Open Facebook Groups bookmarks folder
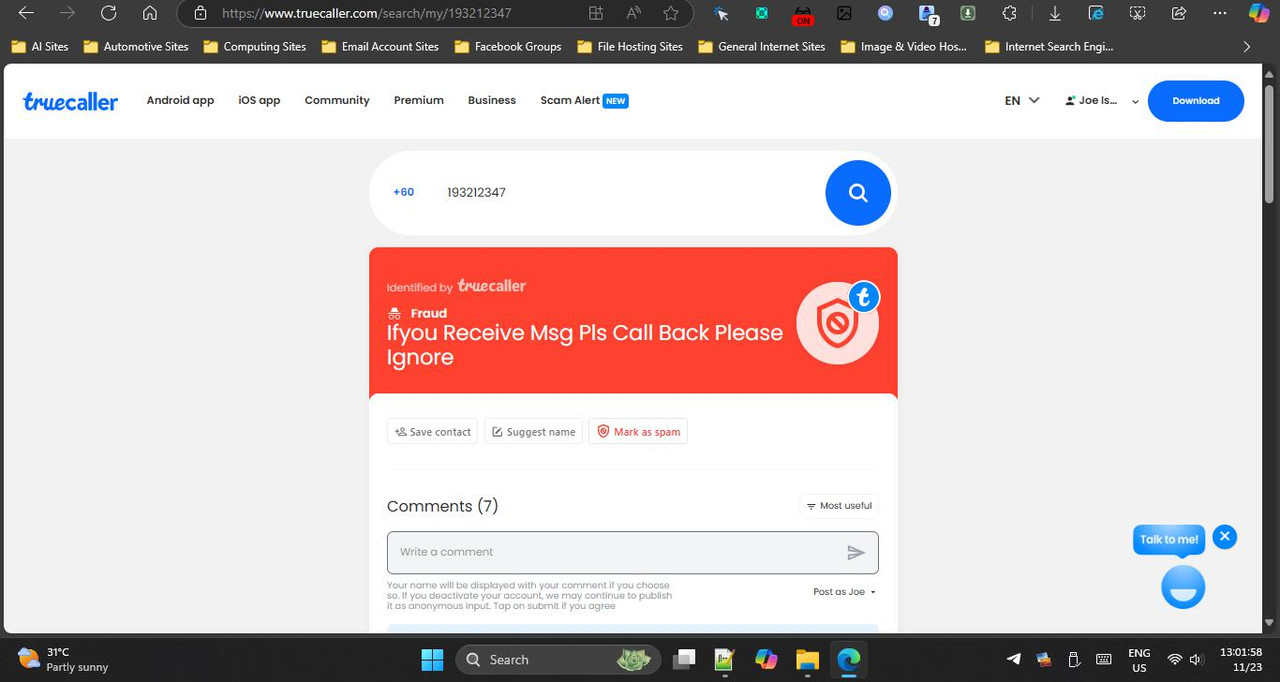1280x682 pixels. pyautogui.click(x=508, y=47)
